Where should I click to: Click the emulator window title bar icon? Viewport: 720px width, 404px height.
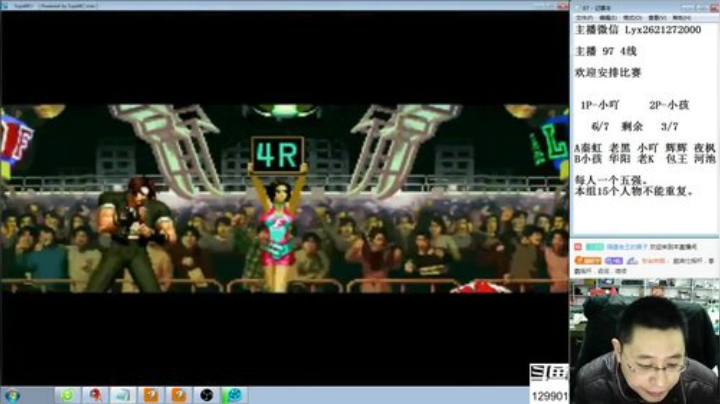5,6
